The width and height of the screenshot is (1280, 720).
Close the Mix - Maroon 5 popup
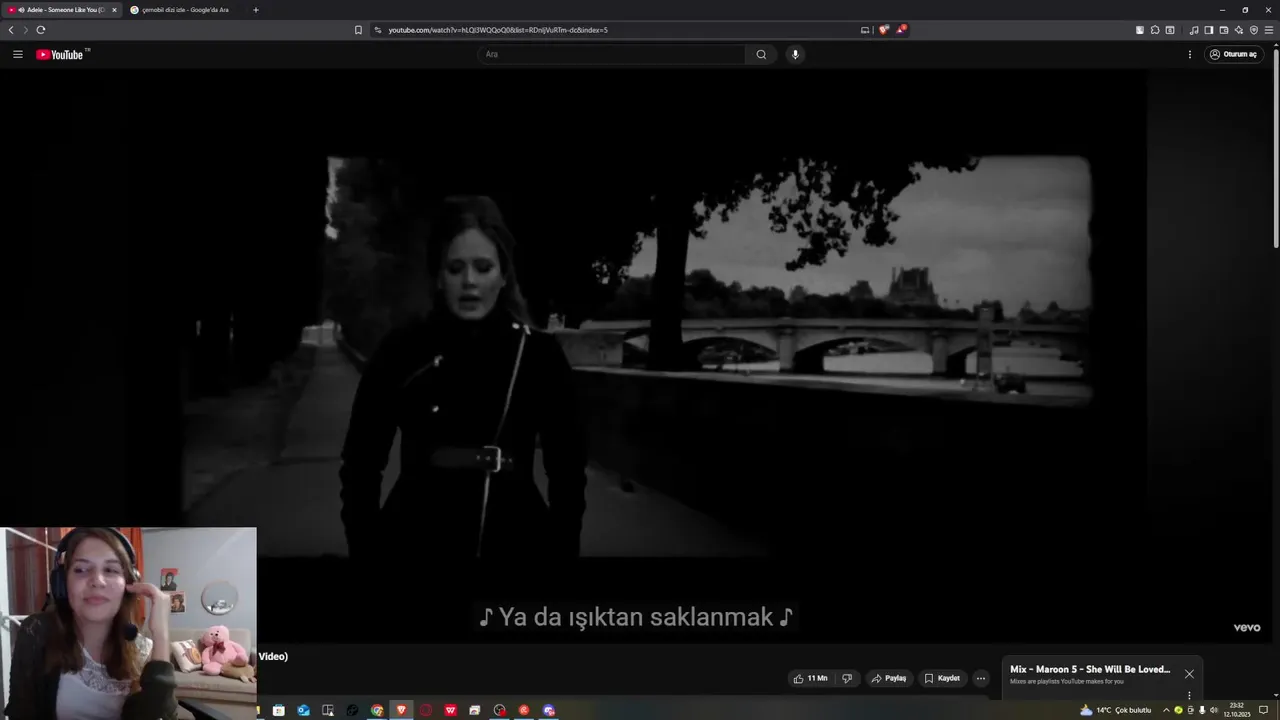1189,674
